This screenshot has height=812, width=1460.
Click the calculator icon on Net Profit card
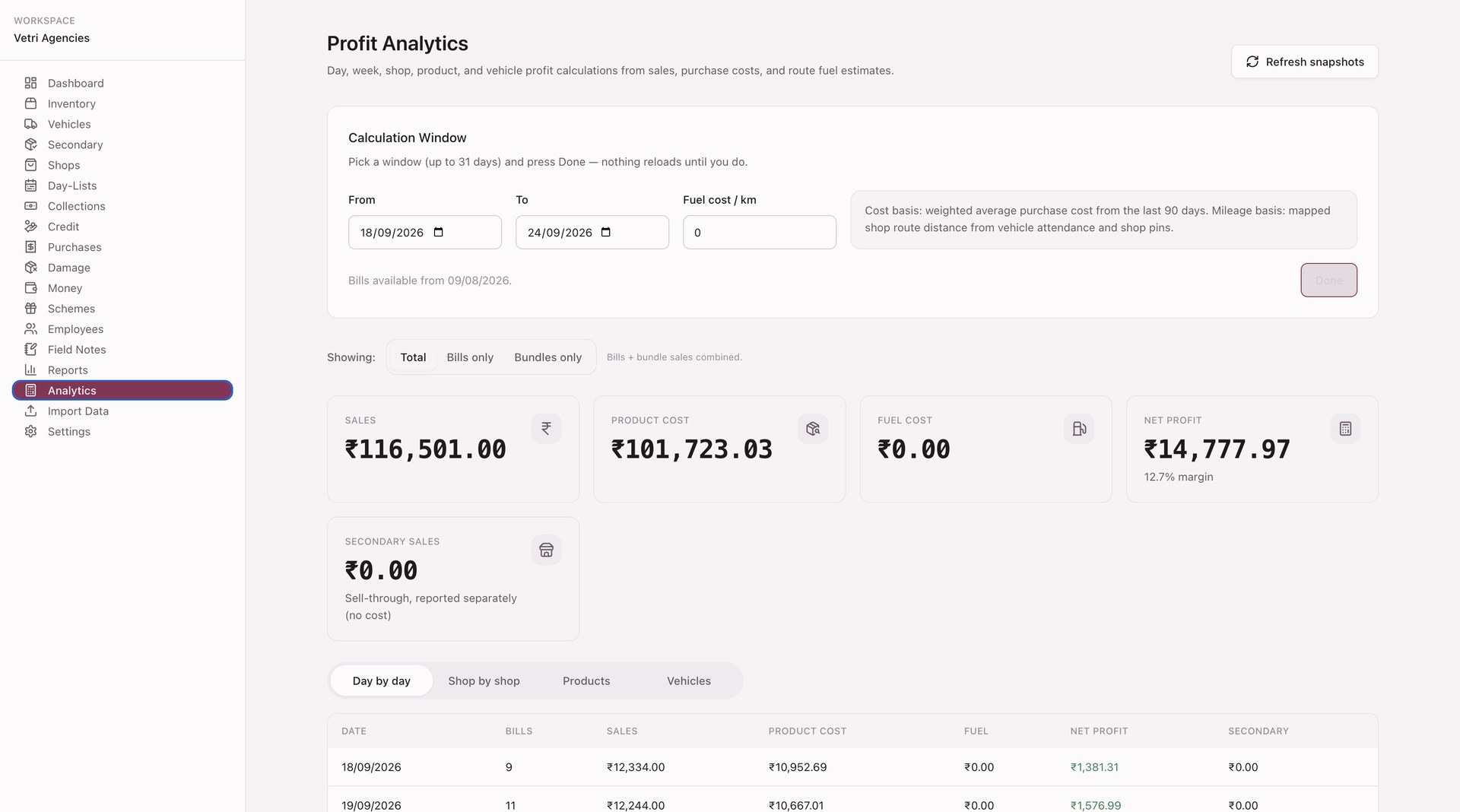[x=1345, y=429]
